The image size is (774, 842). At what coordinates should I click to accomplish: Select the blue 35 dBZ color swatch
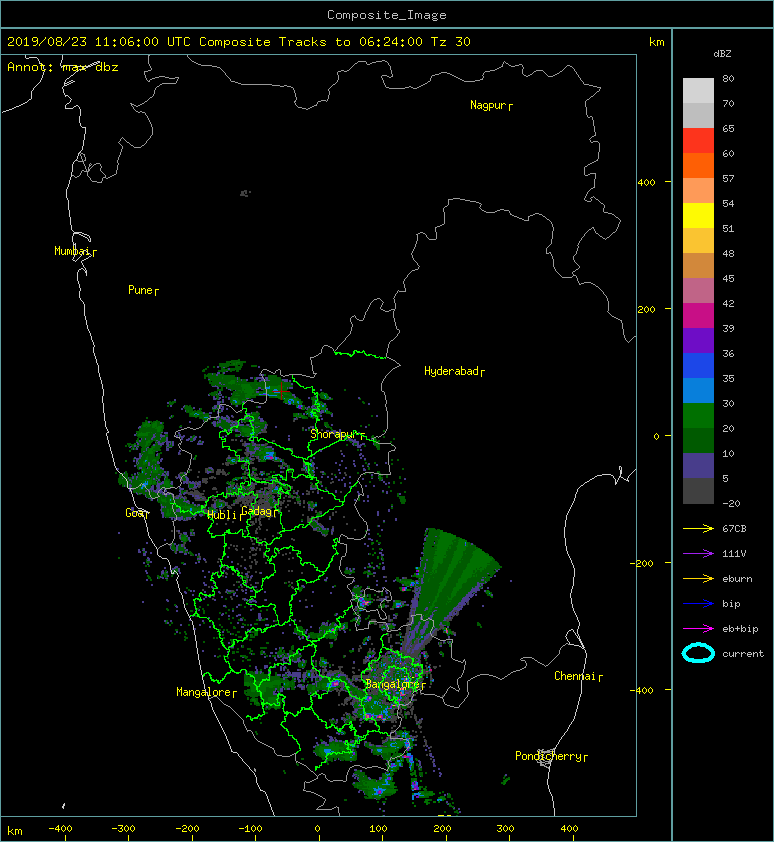(x=698, y=365)
